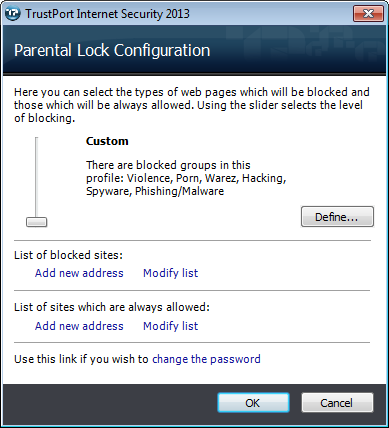Add new address to always allowed sites
This screenshot has height=428, width=389.
click(x=79, y=326)
